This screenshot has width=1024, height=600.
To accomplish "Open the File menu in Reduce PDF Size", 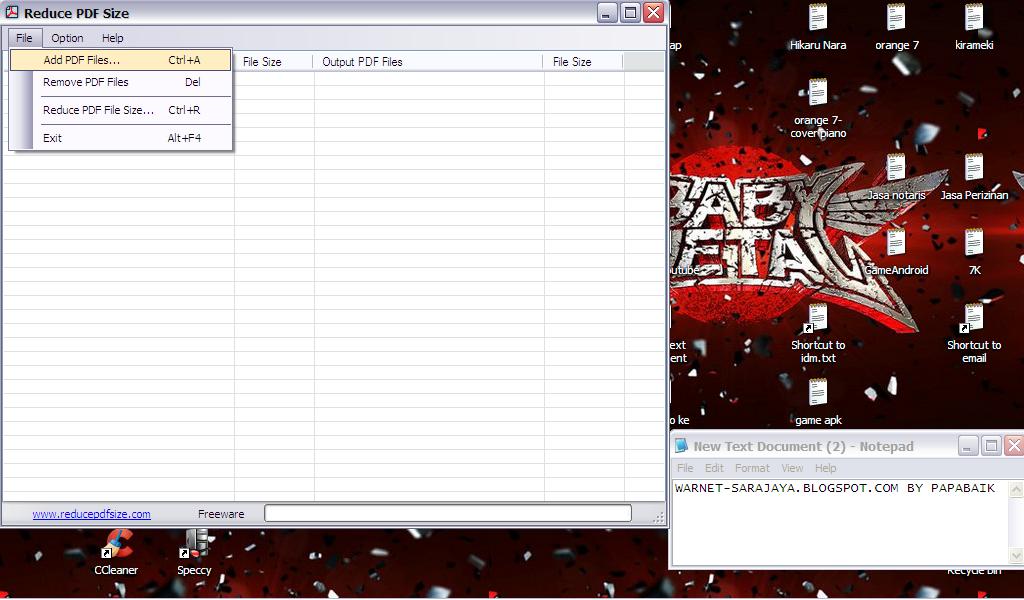I will 24,38.
